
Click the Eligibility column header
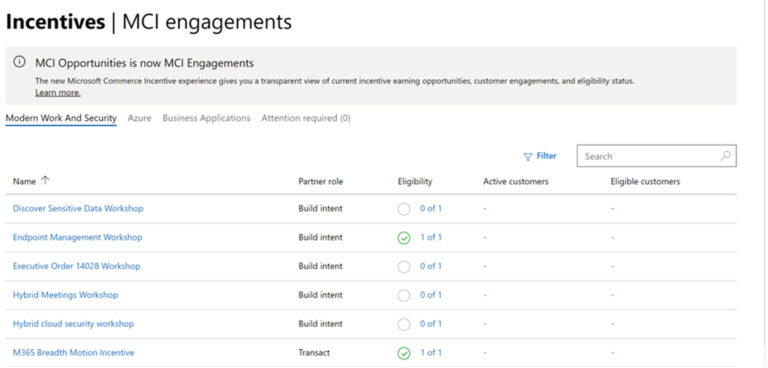(x=415, y=181)
